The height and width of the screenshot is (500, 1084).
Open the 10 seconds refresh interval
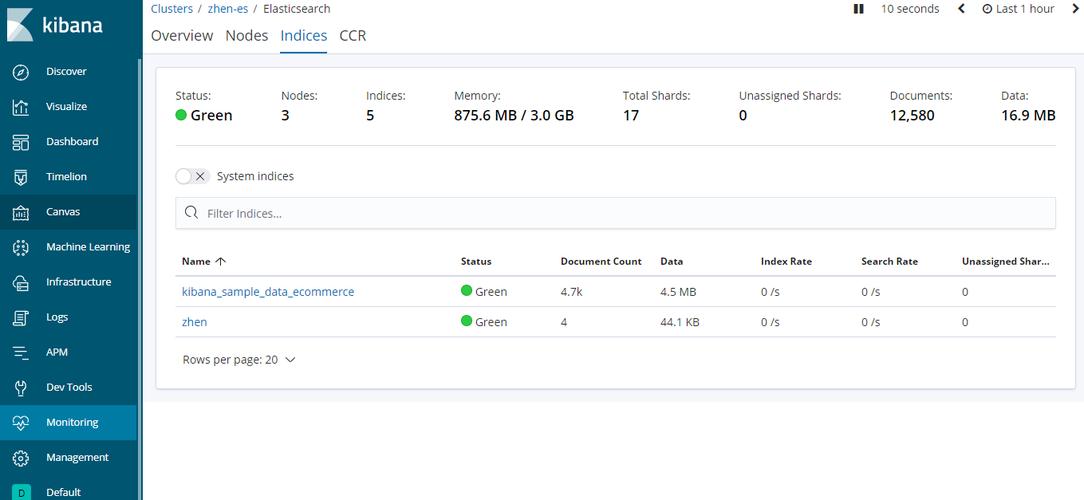click(910, 9)
